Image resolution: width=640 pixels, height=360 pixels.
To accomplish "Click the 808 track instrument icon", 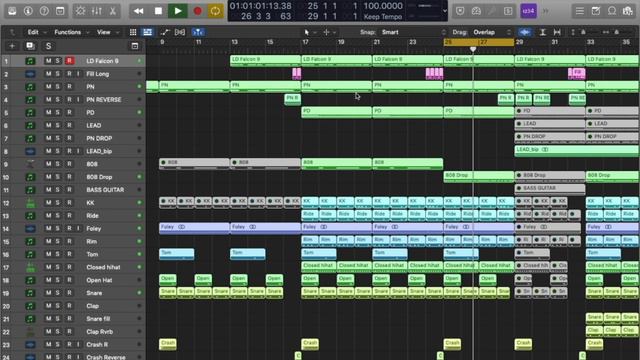I will point(30,164).
